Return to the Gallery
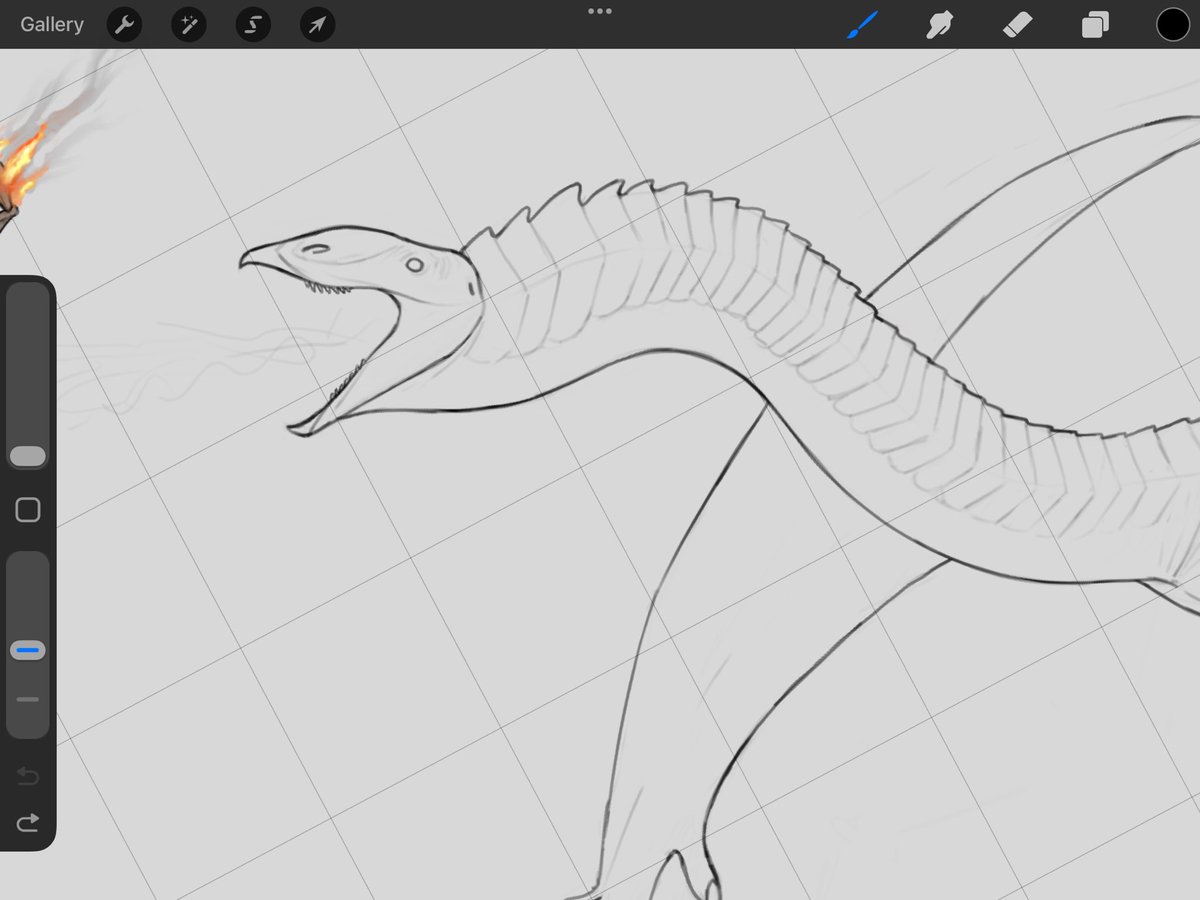The width and height of the screenshot is (1200, 900). [52, 25]
